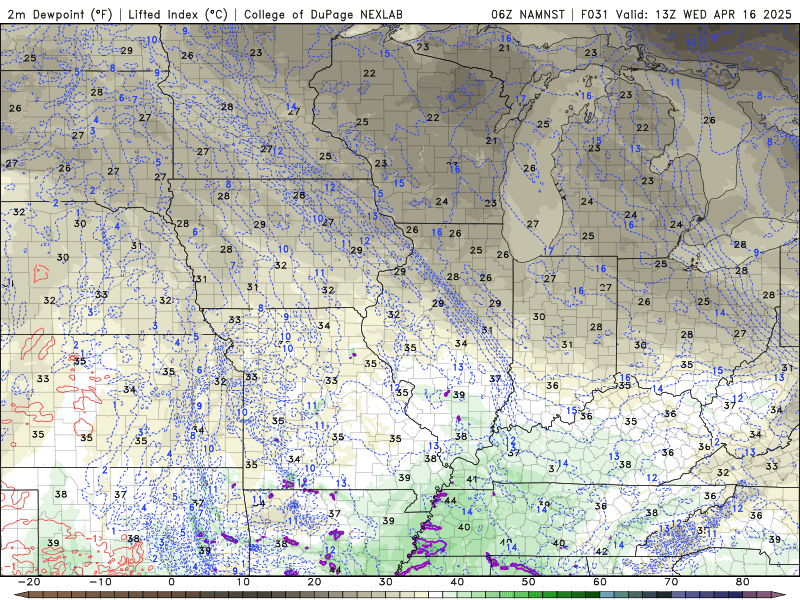The height and width of the screenshot is (600, 800).
Task: Click the 'Lifted Index (°C)' title text
Action: 178,14
